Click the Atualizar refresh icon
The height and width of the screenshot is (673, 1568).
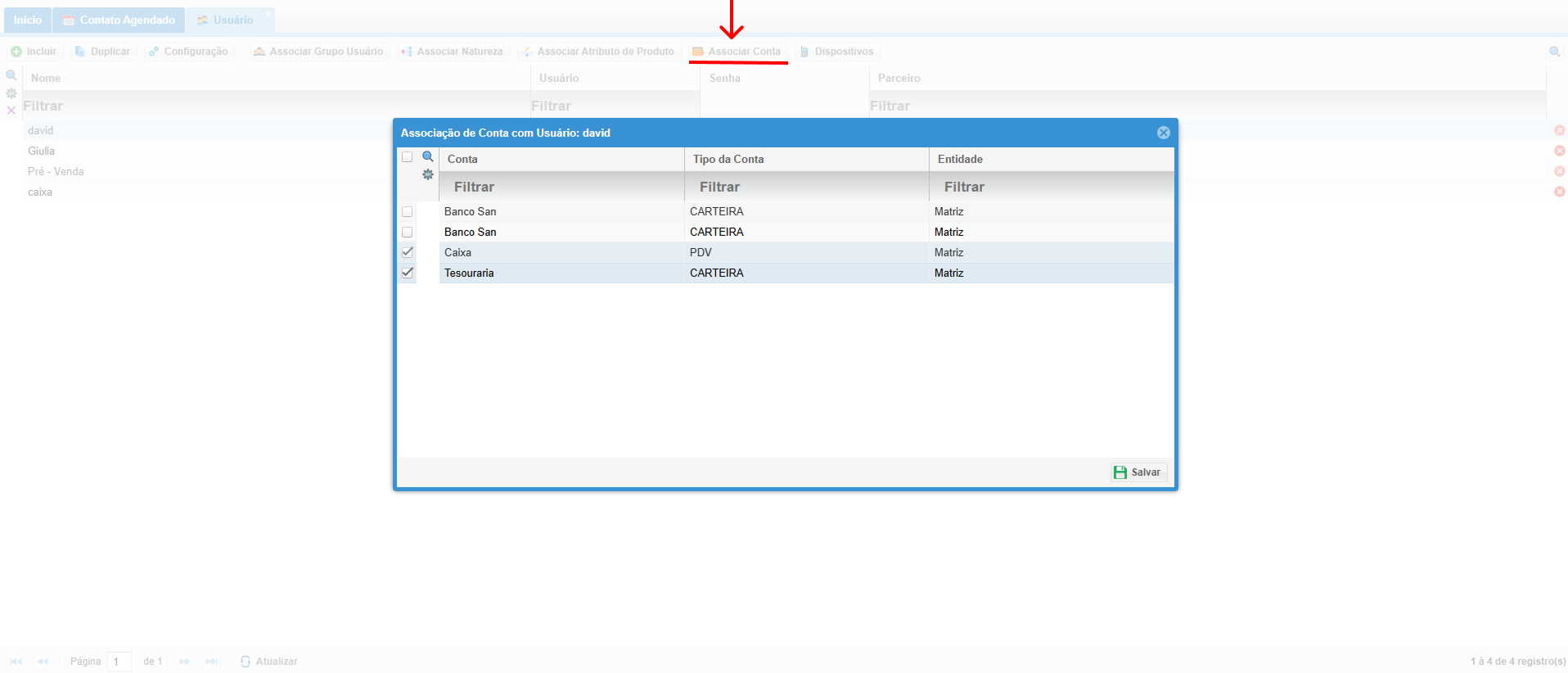(x=246, y=662)
